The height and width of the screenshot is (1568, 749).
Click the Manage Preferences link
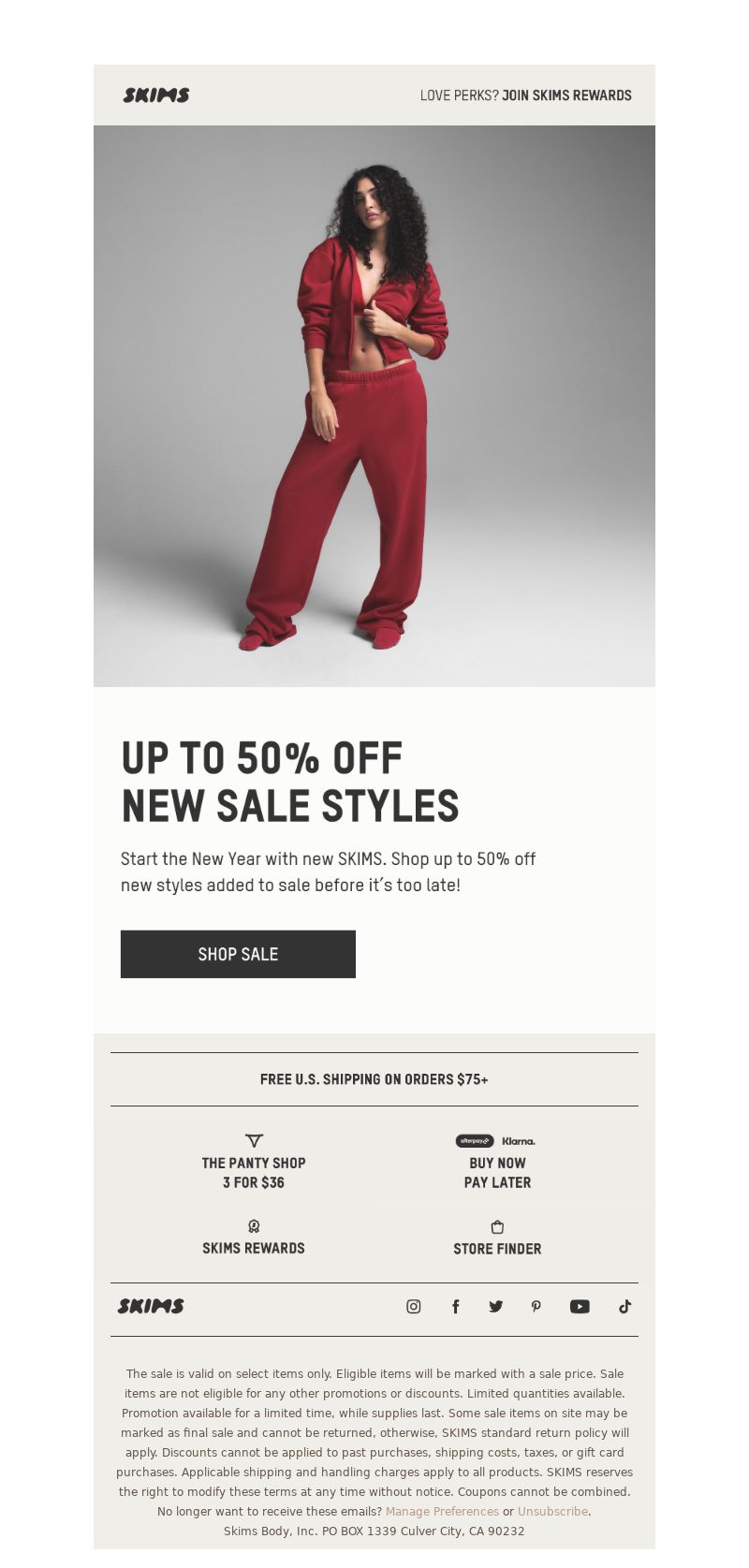click(x=442, y=1511)
